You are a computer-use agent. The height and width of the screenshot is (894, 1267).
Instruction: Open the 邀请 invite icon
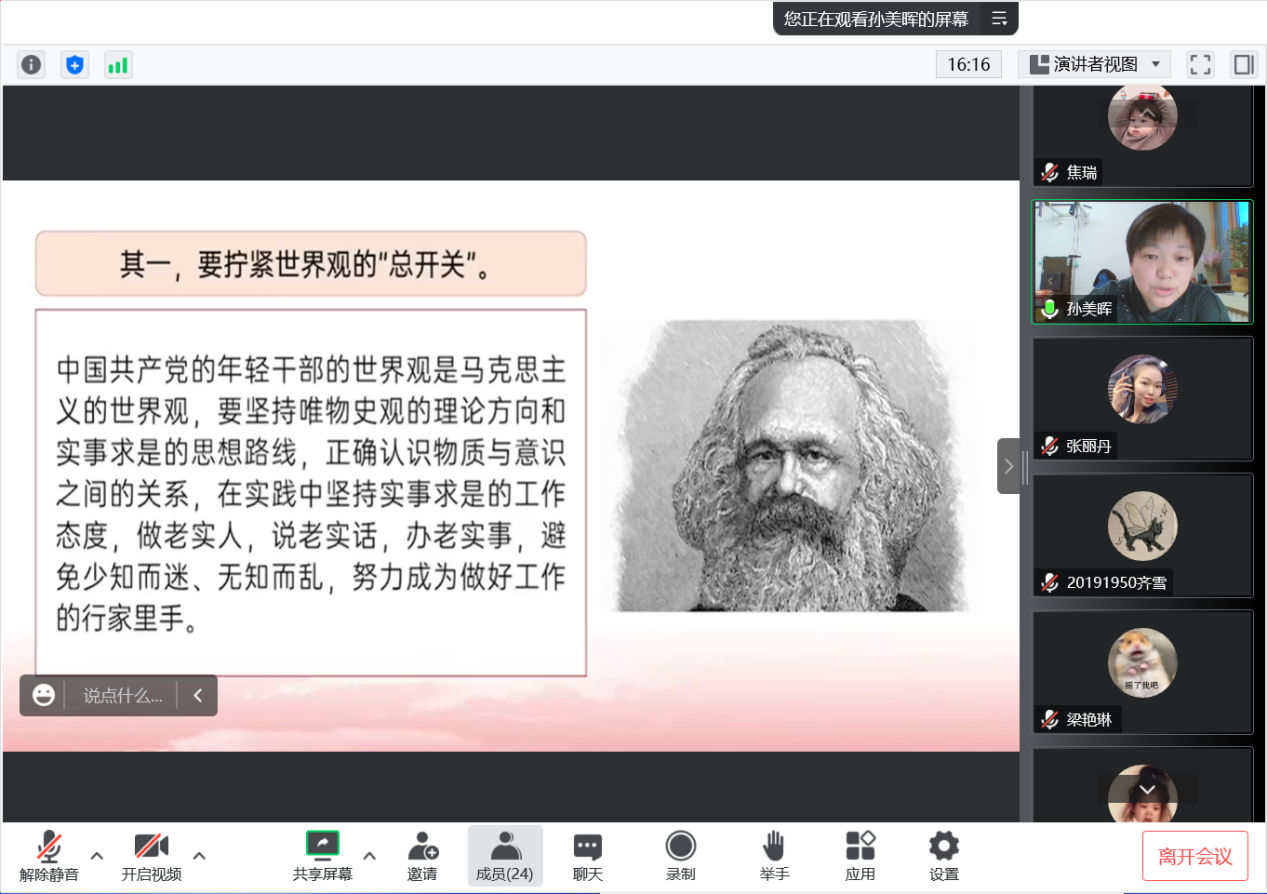coord(422,856)
